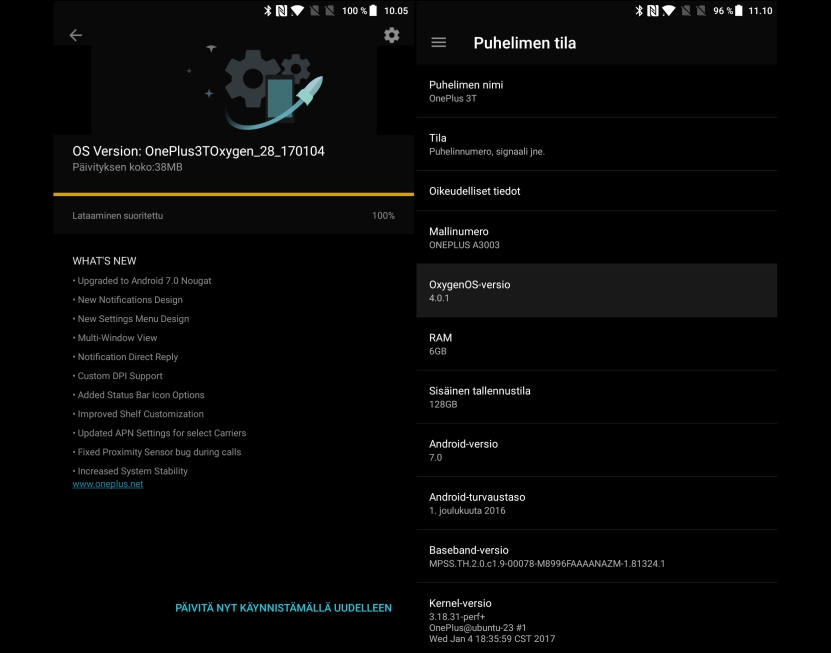Open Puhelimen nimi entry
The width and height of the screenshot is (831, 653).
597,91
